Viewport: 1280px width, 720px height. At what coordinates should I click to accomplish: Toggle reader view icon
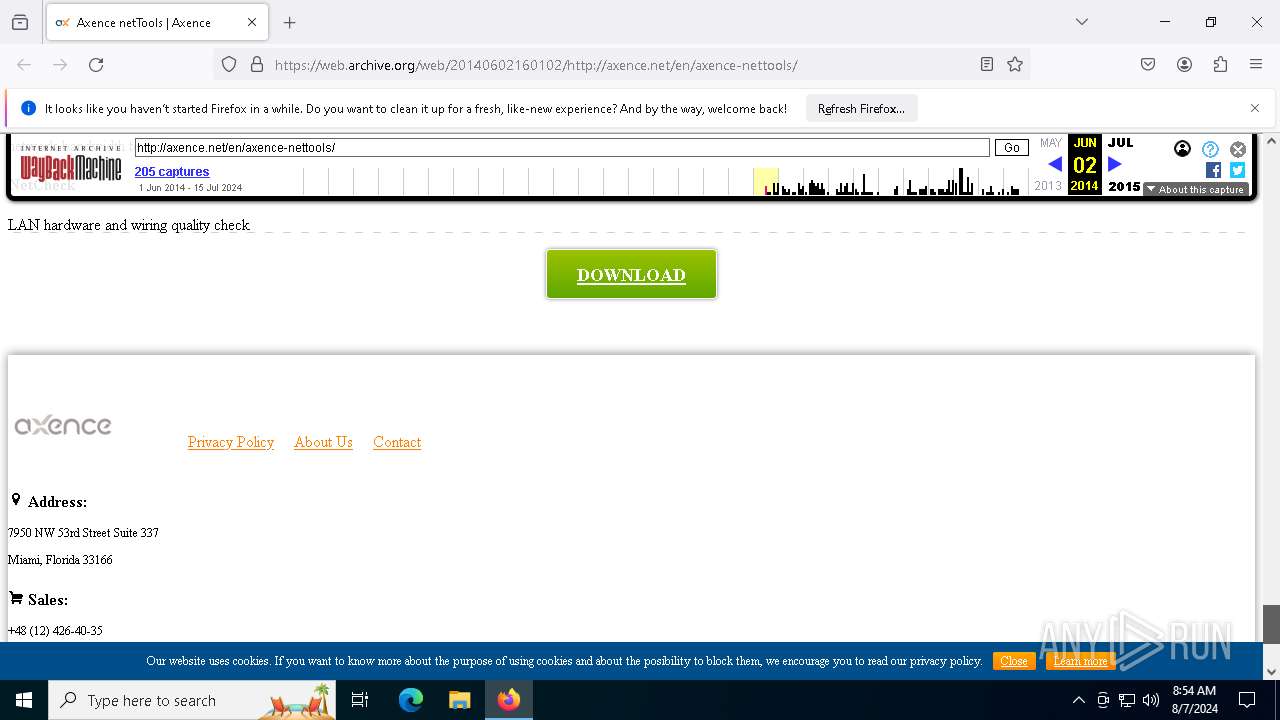[x=987, y=65]
